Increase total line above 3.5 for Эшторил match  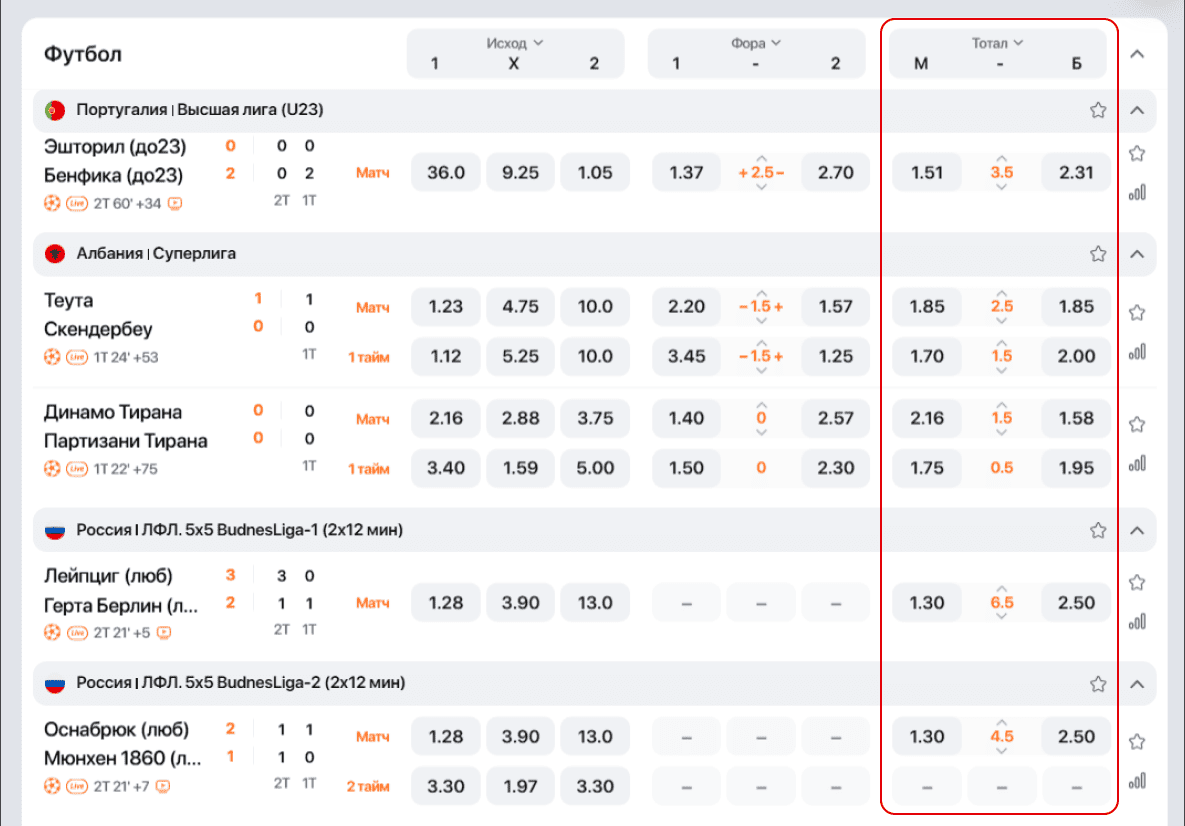tap(1001, 157)
